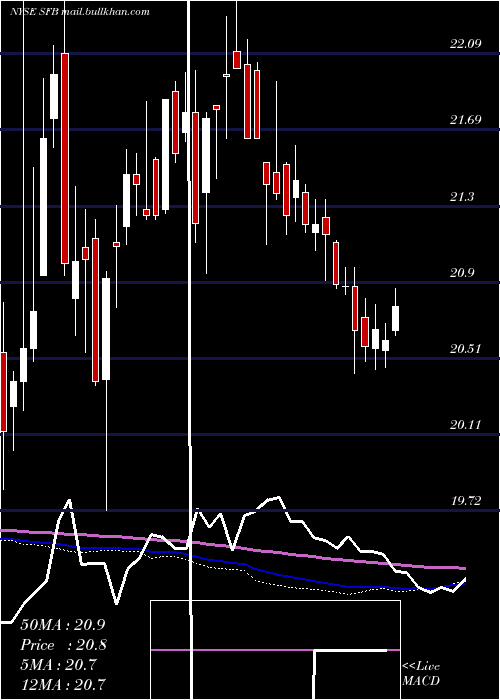This screenshot has width=500, height=700.
Task: Click the 21.69 price level label
Action: [466, 120]
